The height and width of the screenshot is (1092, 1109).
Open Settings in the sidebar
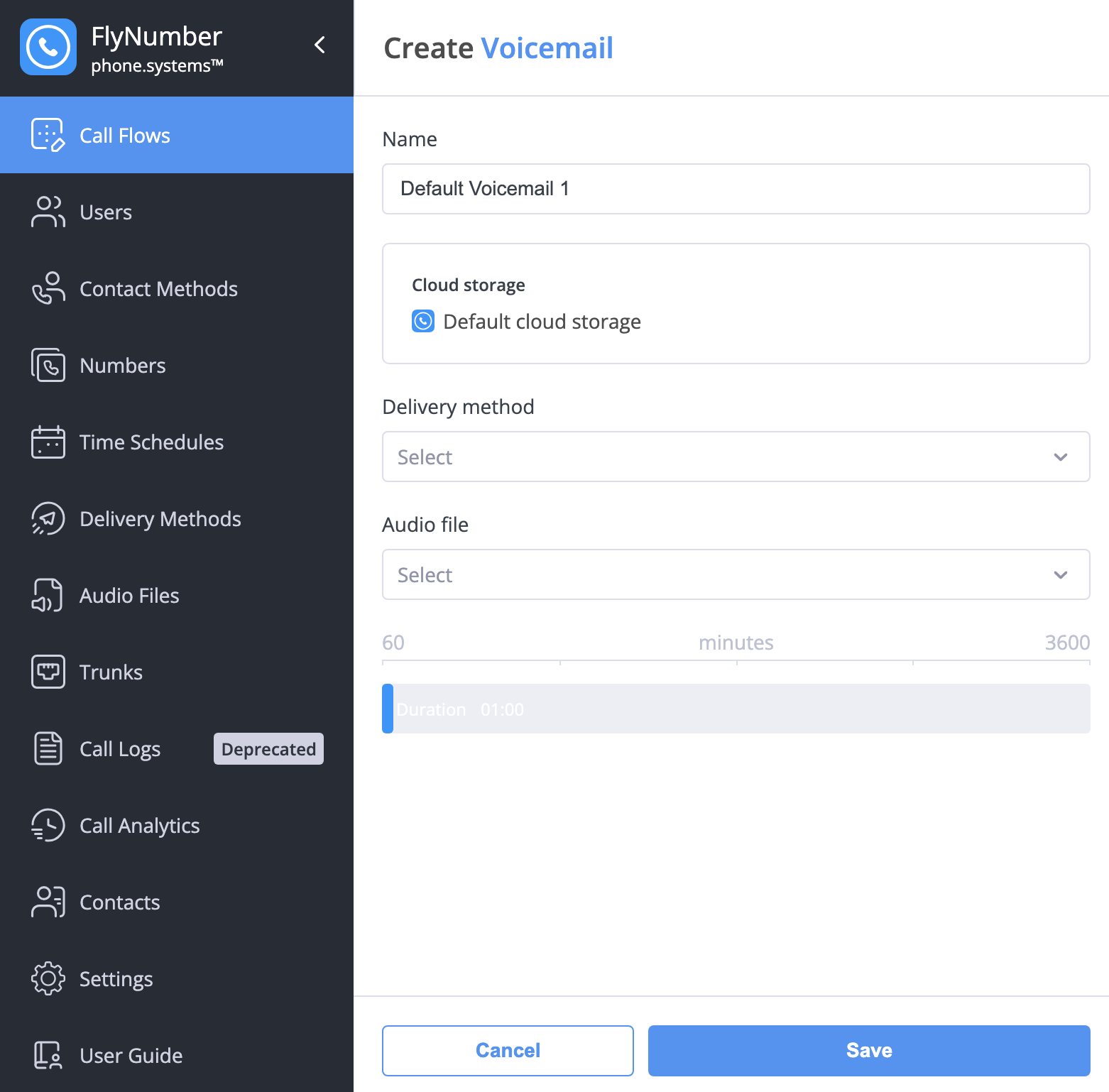[x=116, y=979]
